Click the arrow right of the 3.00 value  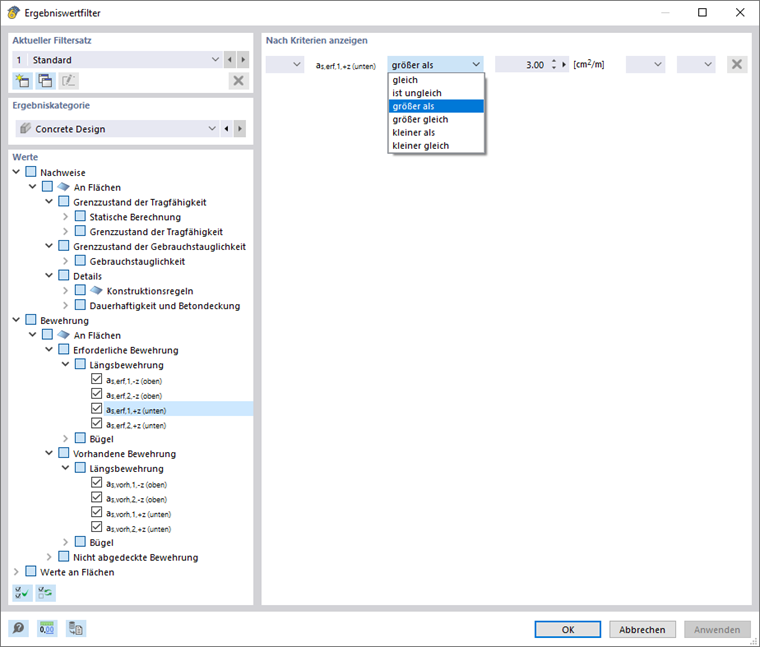(x=564, y=64)
